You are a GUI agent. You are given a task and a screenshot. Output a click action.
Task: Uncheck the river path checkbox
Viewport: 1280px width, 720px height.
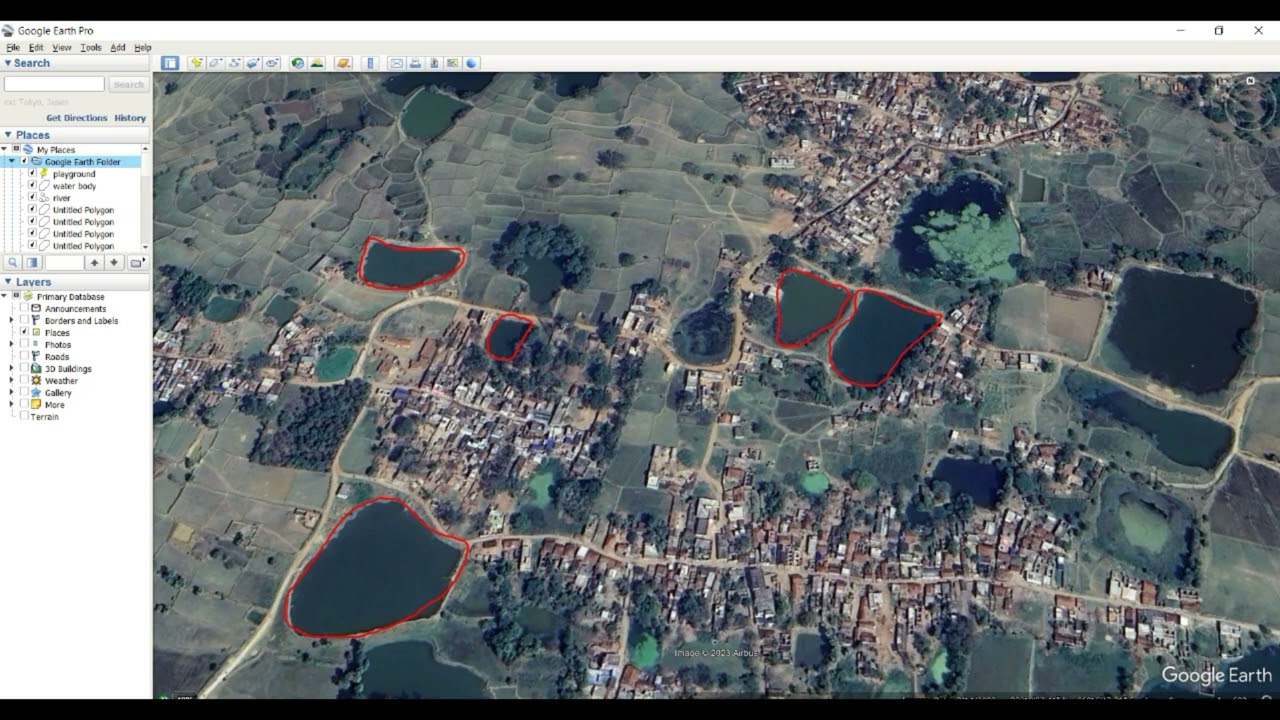tap(32, 197)
